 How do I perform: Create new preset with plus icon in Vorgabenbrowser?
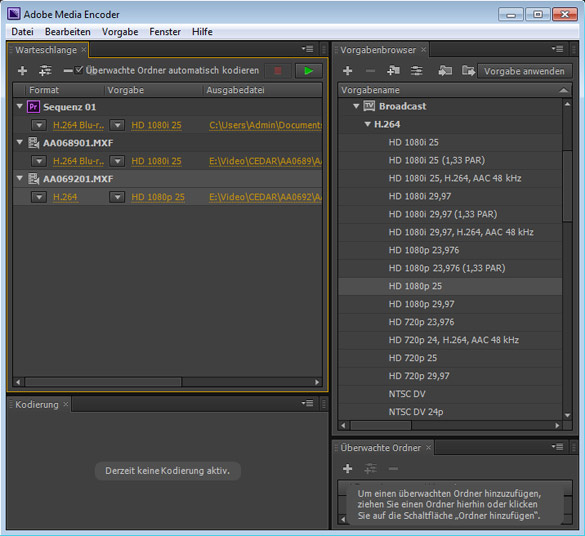pyautogui.click(x=347, y=70)
